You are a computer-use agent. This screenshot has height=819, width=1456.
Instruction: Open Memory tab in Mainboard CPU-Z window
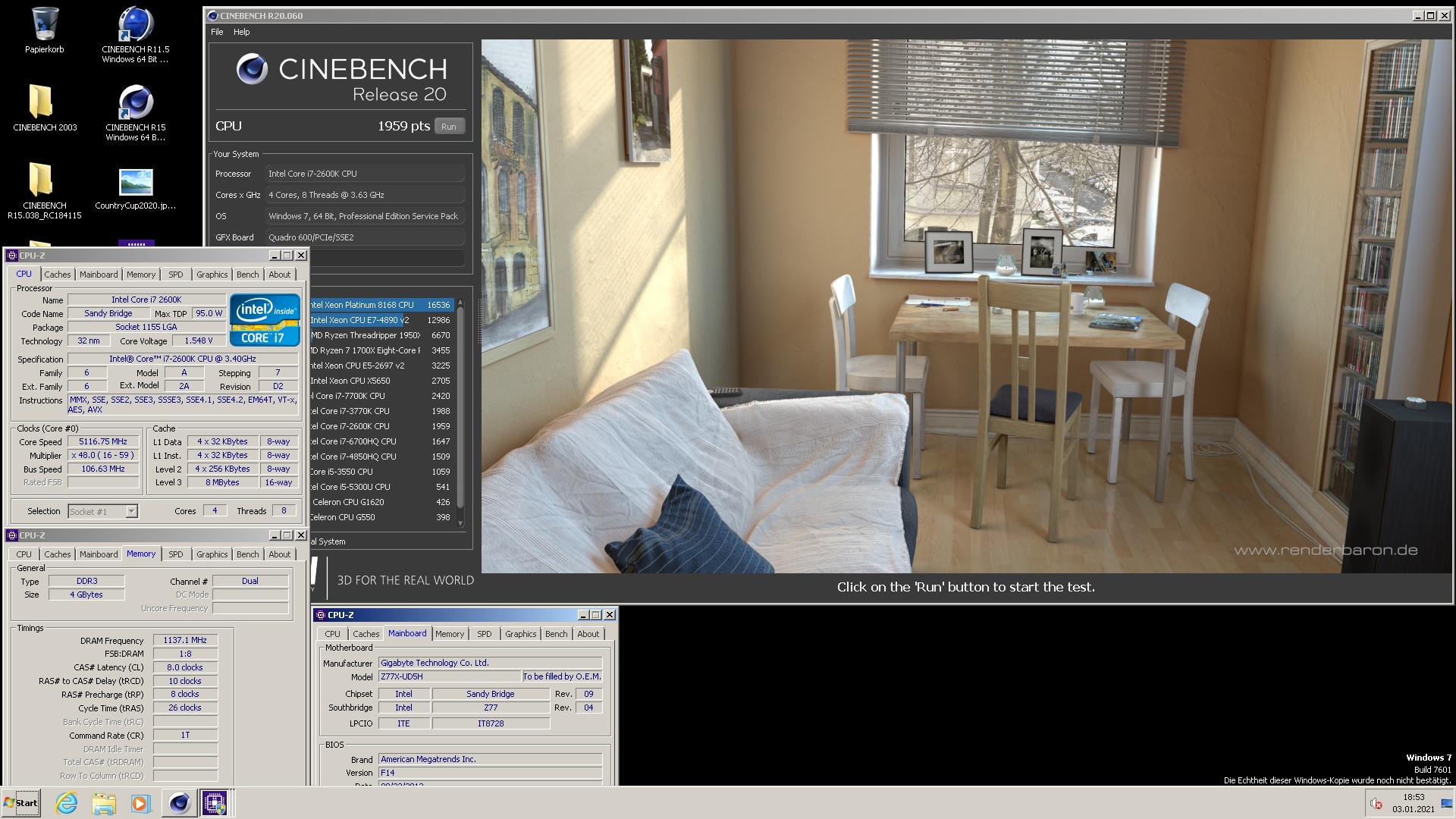click(x=450, y=634)
